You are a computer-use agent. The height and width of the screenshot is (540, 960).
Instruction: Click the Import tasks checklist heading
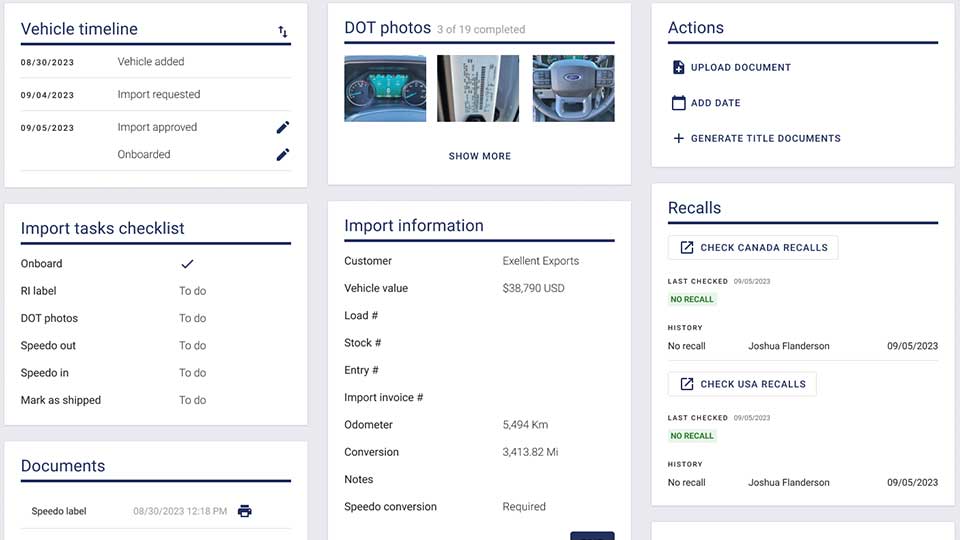tap(102, 228)
